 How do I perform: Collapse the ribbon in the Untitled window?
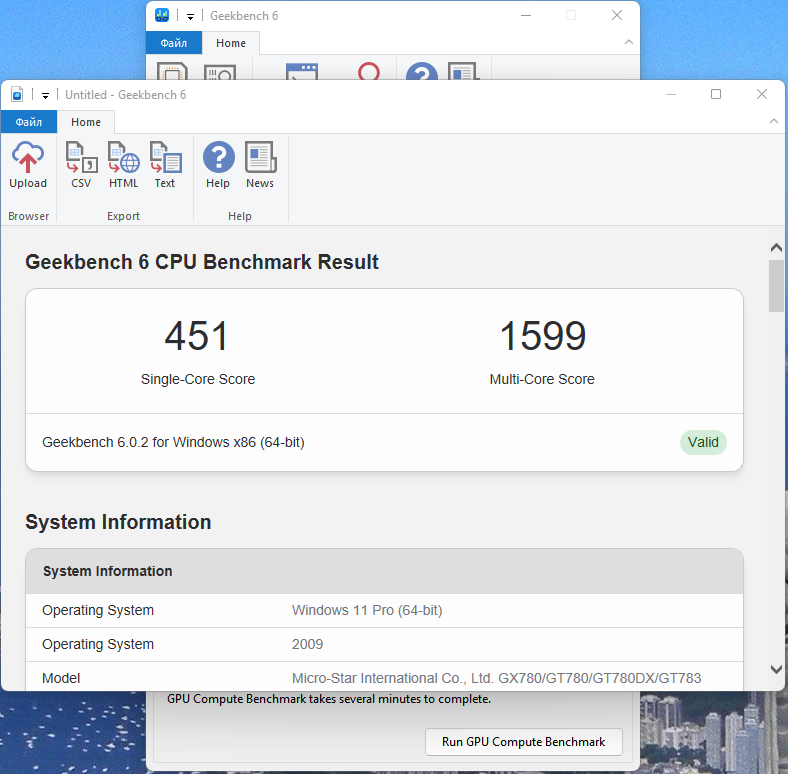(x=773, y=121)
